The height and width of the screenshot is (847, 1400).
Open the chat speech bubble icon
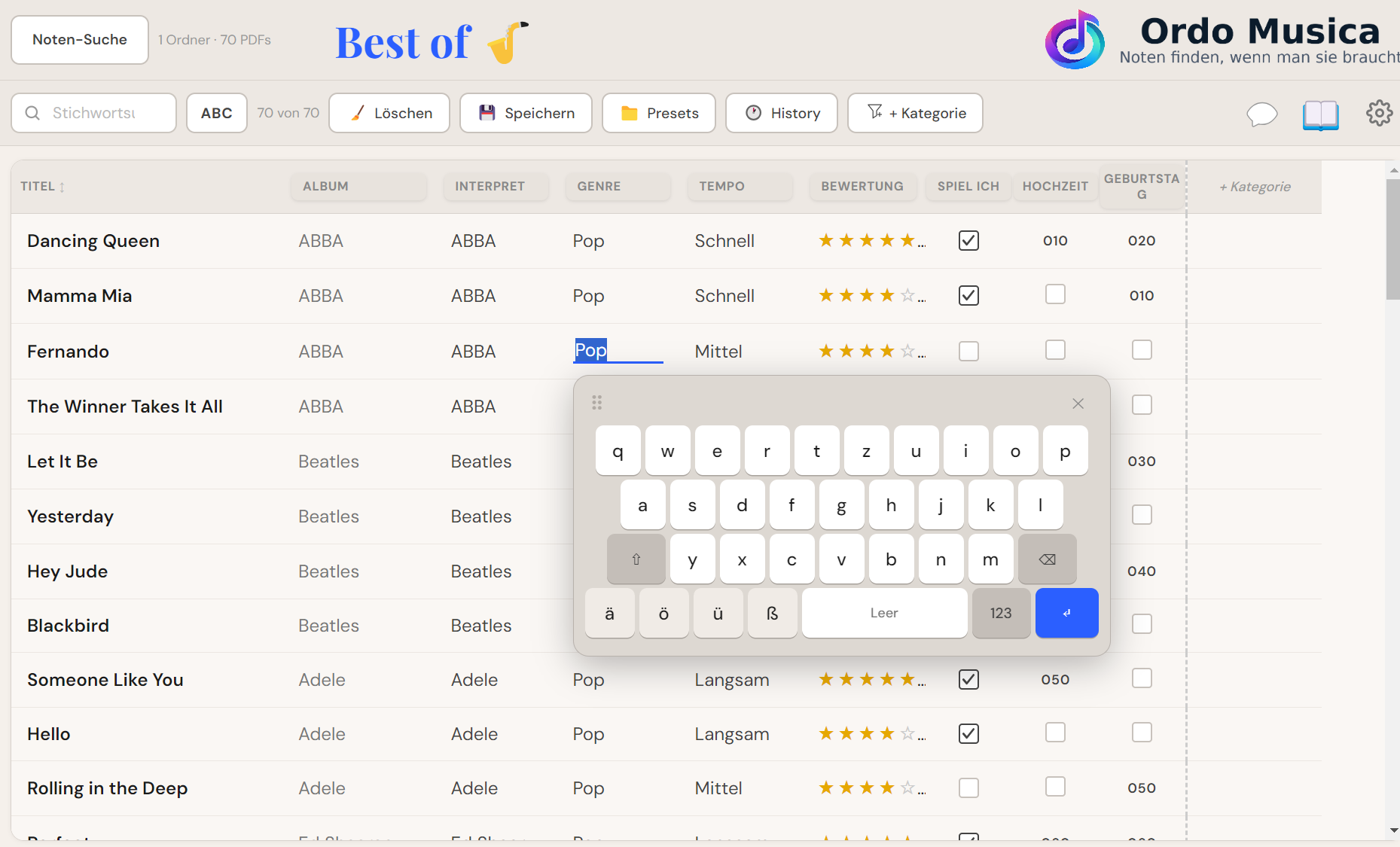point(1262,114)
